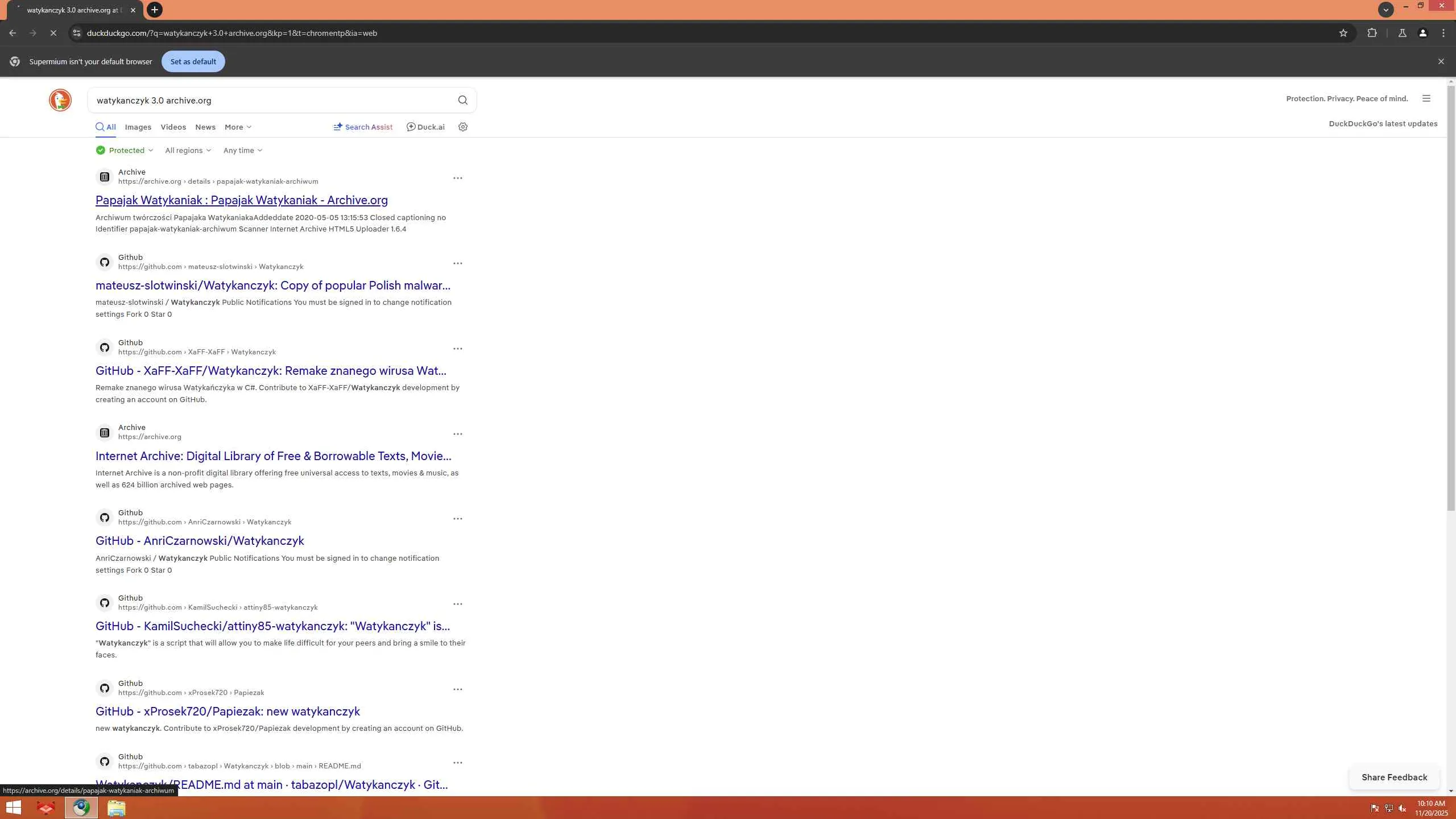Click the page vertical scrollbar

(1450, 296)
